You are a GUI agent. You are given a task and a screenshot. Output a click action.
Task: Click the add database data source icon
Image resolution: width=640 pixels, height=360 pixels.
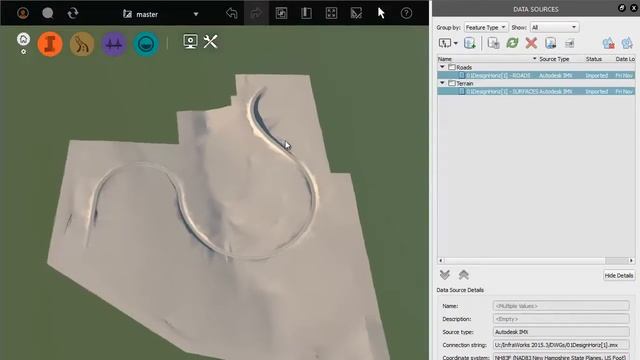(470, 43)
